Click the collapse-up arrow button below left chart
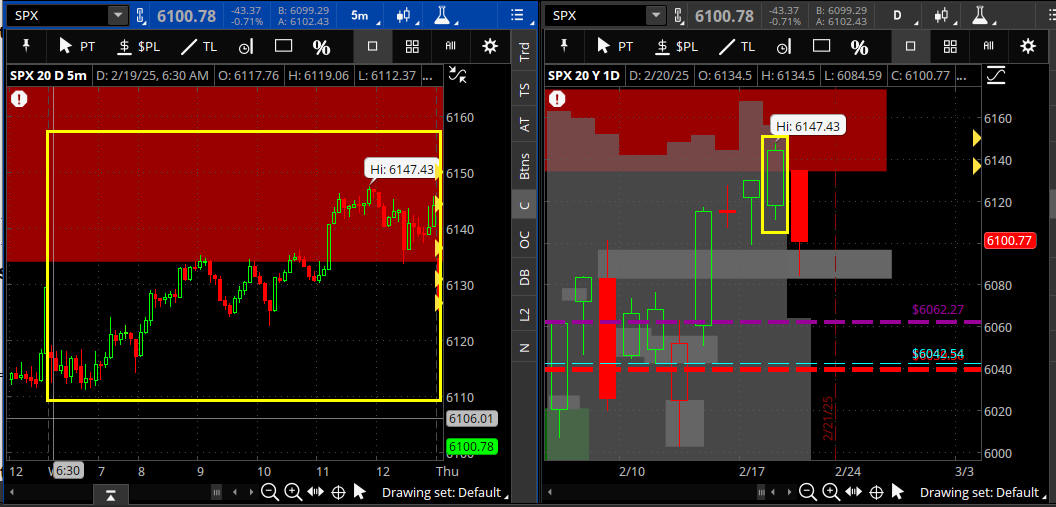This screenshot has width=1056, height=507. 111,496
